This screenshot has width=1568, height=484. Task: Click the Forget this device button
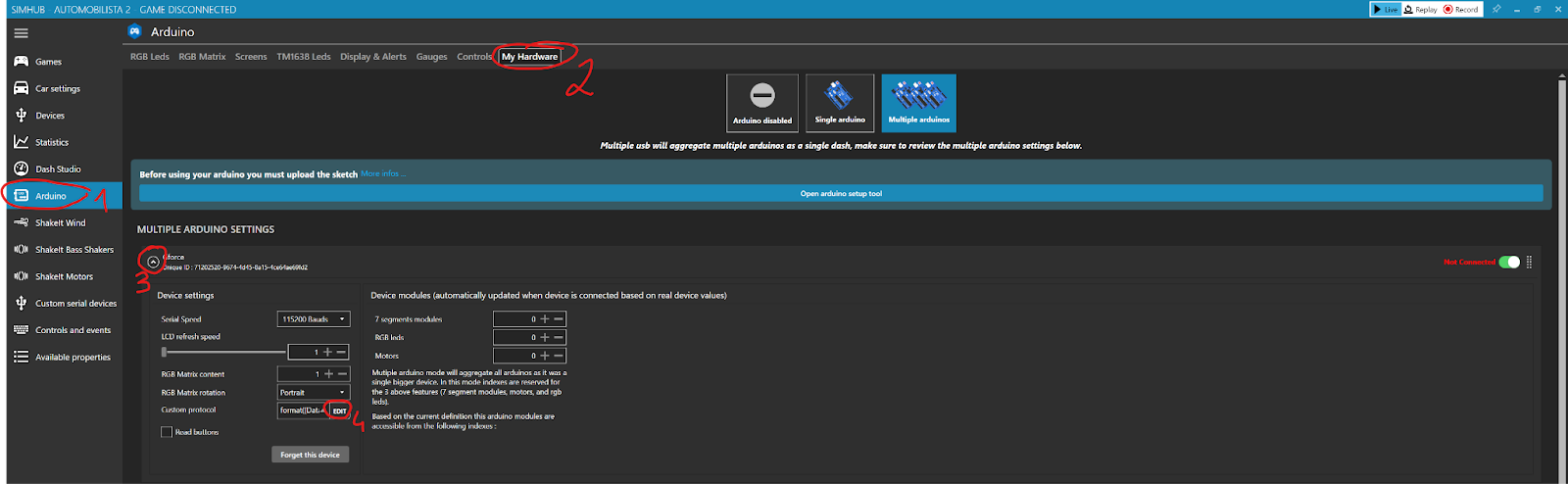click(x=310, y=455)
